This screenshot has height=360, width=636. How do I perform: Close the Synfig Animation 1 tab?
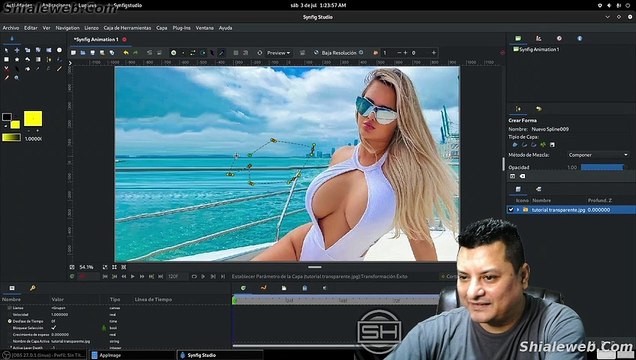pyautogui.click(x=125, y=39)
